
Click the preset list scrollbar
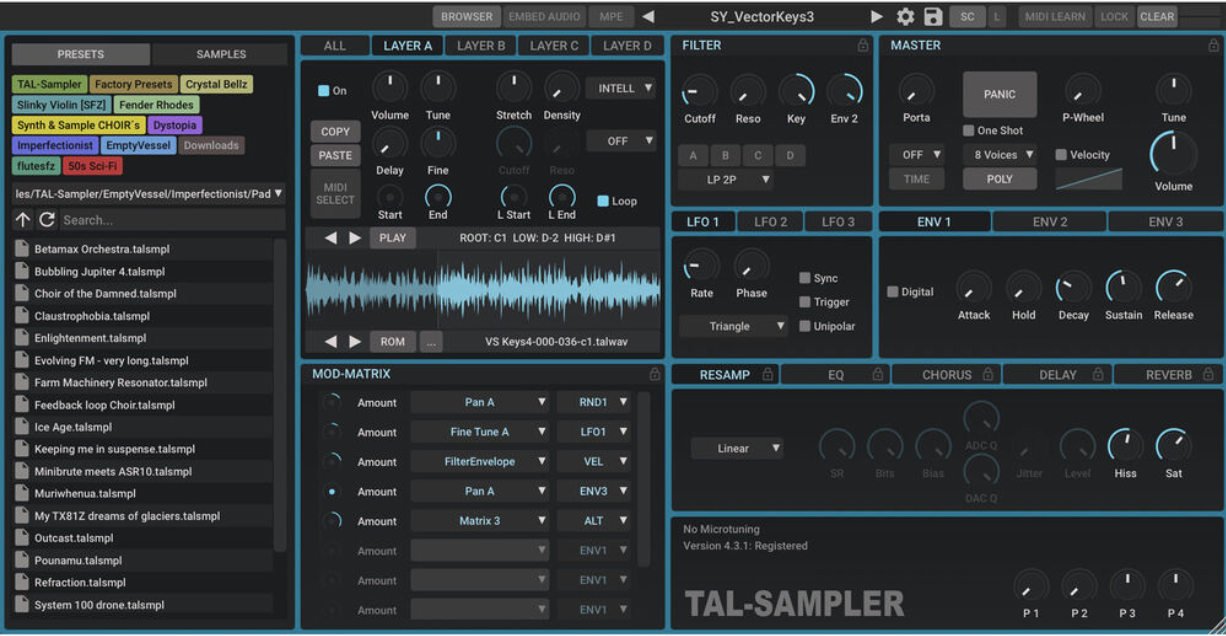click(279, 395)
